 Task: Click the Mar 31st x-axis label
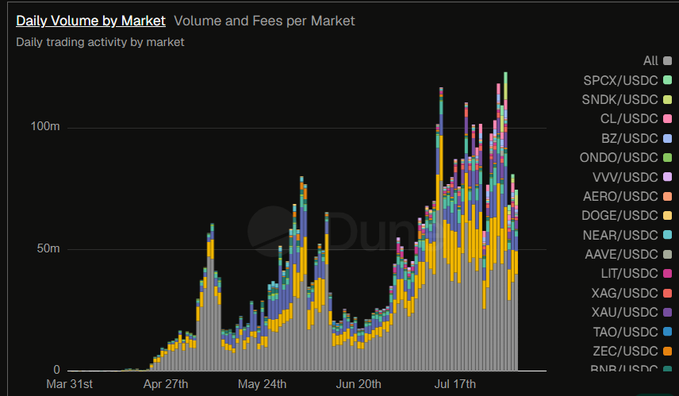(69, 384)
